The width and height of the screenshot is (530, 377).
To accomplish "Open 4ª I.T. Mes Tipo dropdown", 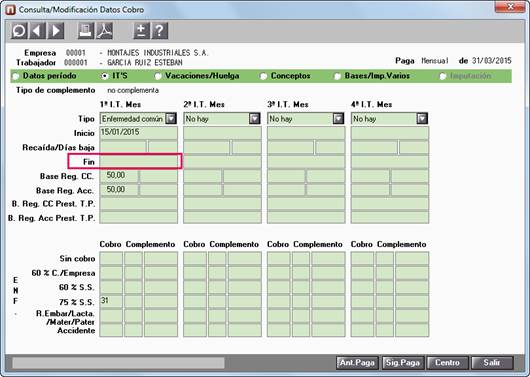I will [x=422, y=119].
